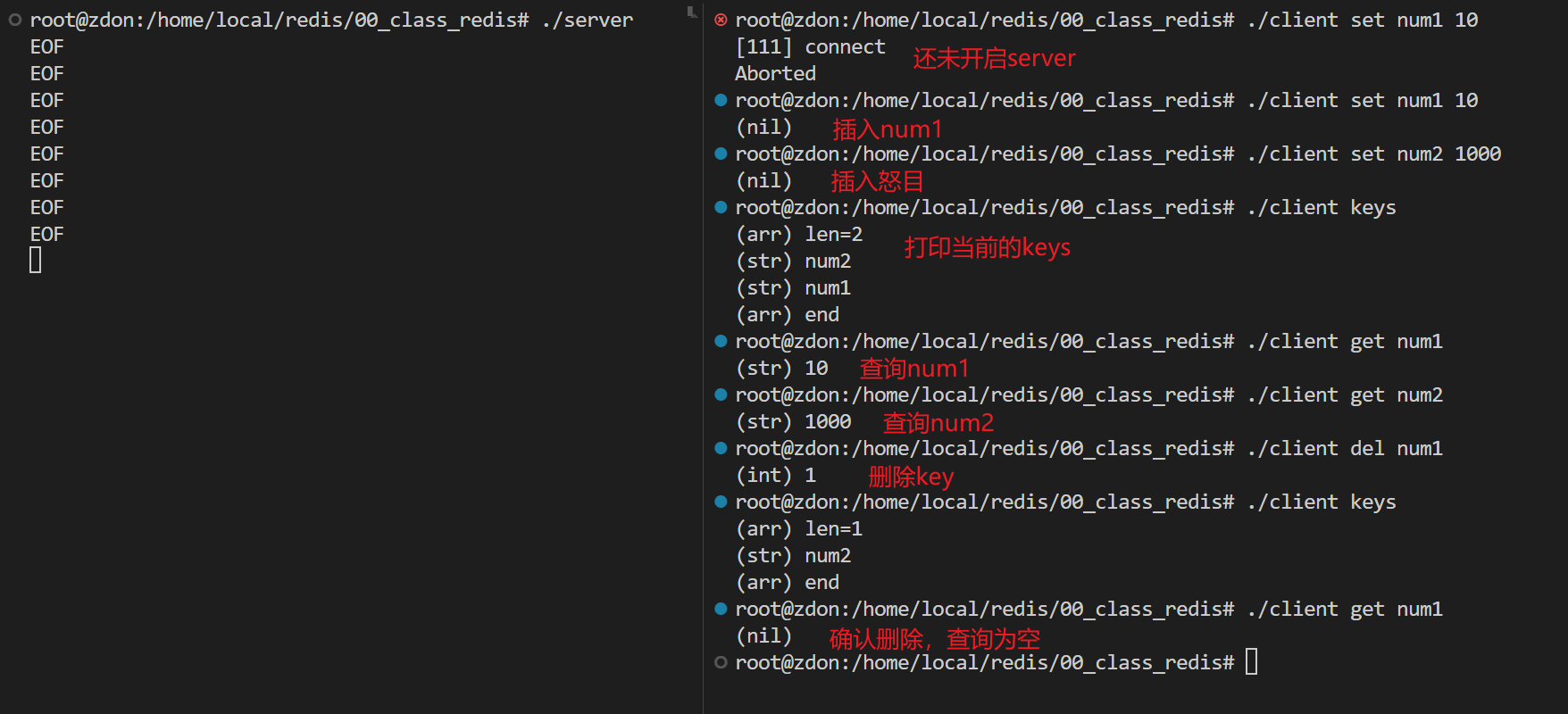1568x714 pixels.
Task: Click the '(int) 1' output line
Action: (775, 475)
